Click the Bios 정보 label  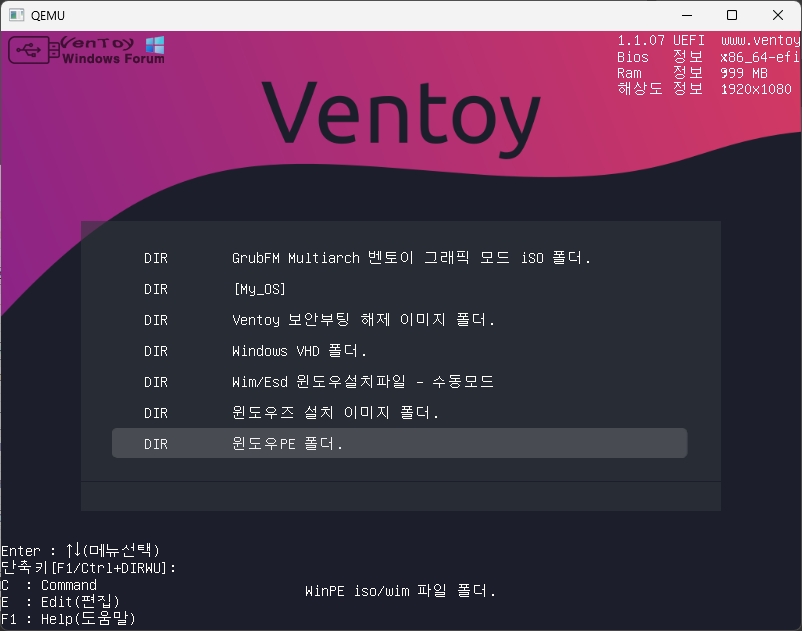pyautogui.click(x=660, y=57)
